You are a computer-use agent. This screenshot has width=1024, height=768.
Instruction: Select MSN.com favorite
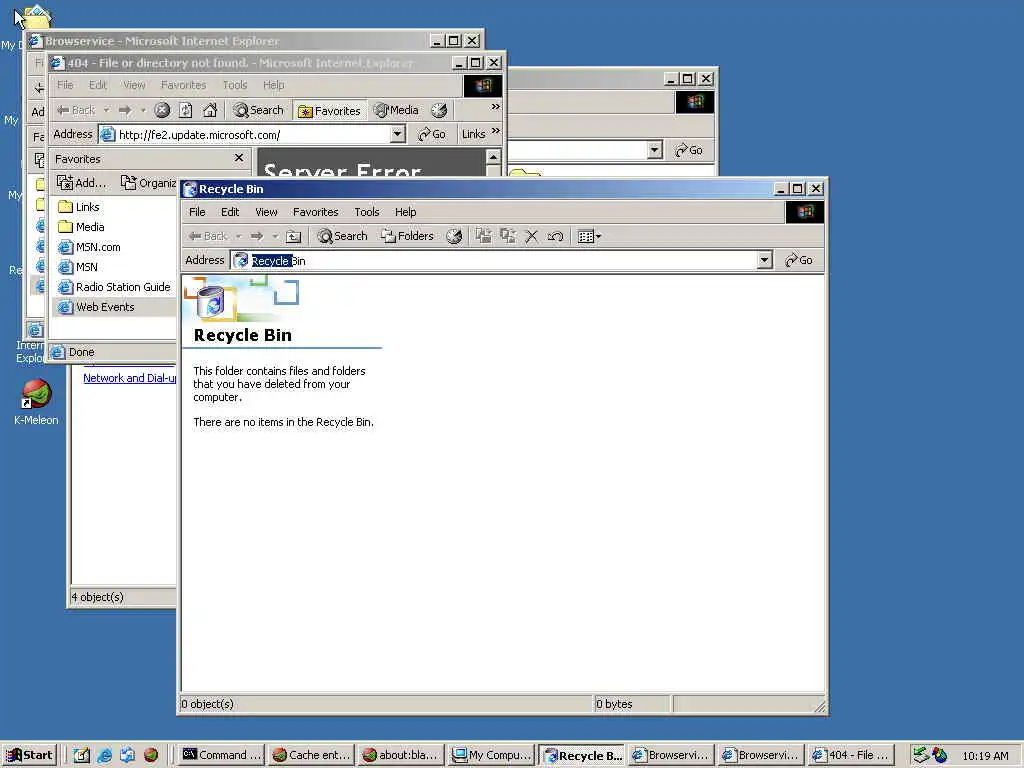pos(89,248)
